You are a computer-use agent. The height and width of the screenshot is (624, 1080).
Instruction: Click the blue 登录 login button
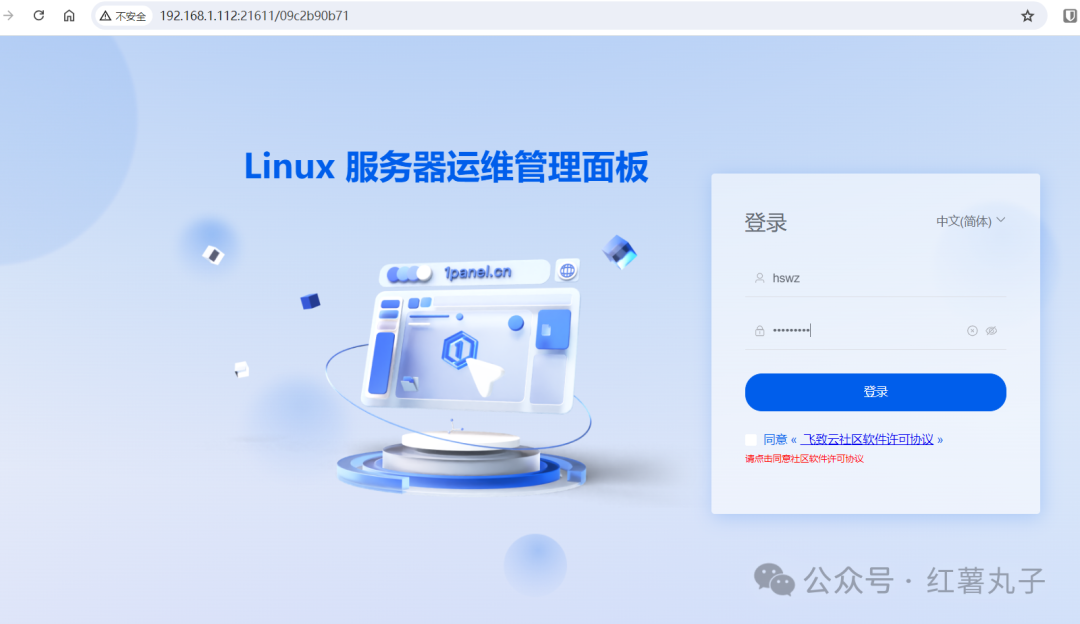click(875, 392)
